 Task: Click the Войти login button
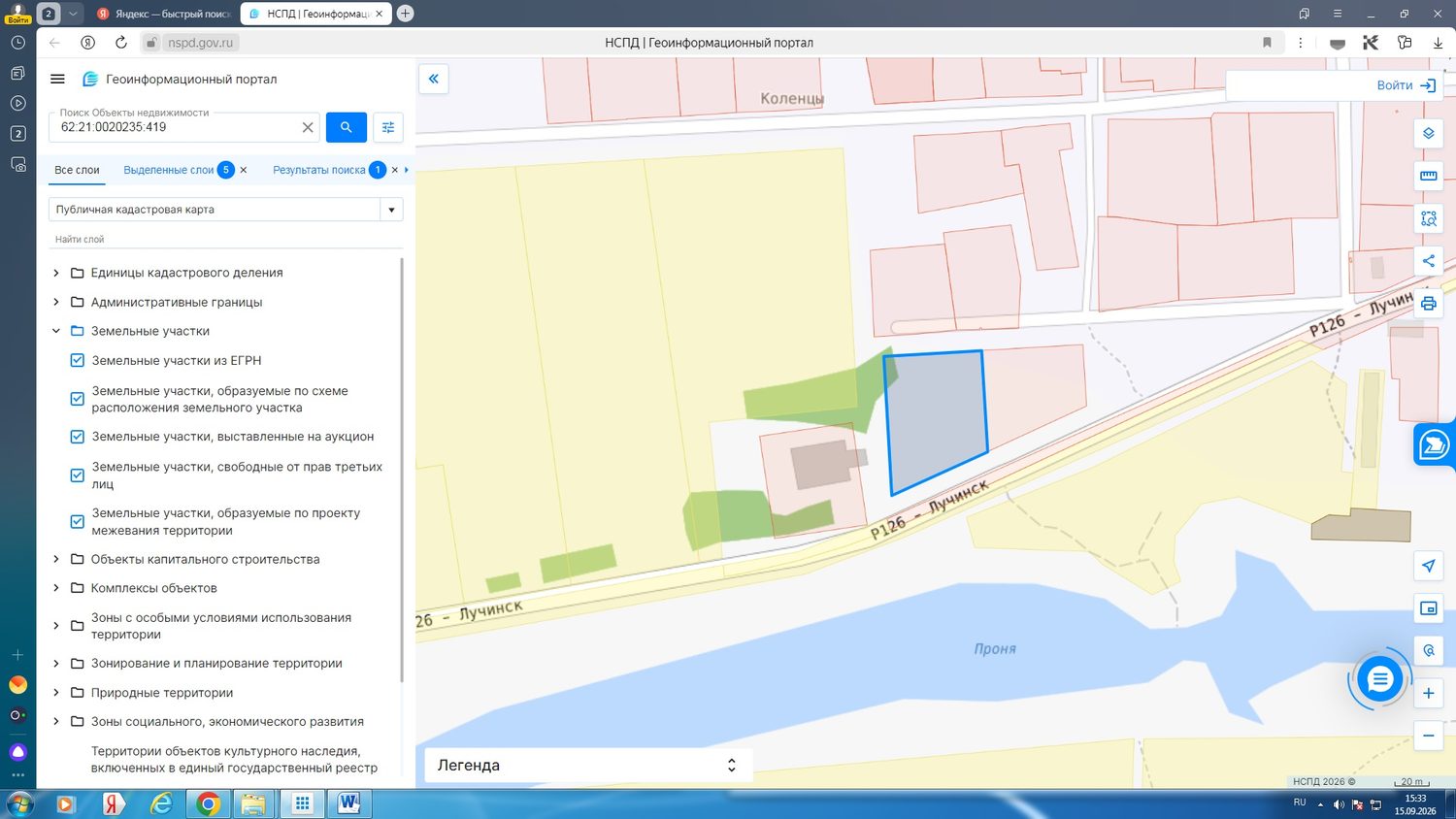click(x=1406, y=85)
